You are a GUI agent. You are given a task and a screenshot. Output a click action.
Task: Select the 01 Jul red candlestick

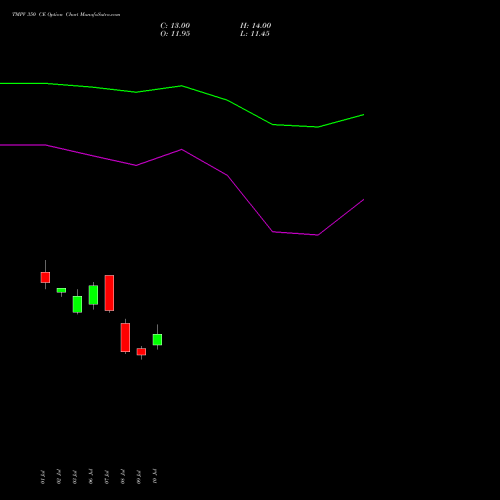point(45,277)
